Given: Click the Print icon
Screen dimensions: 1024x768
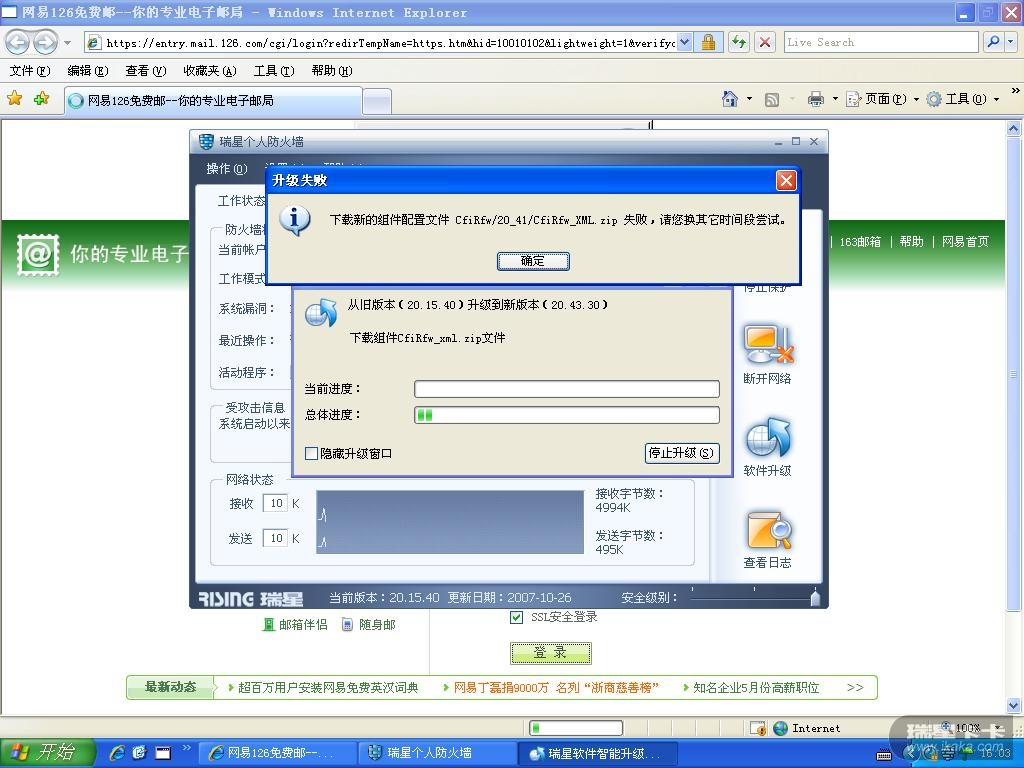Looking at the screenshot, I should [x=816, y=99].
